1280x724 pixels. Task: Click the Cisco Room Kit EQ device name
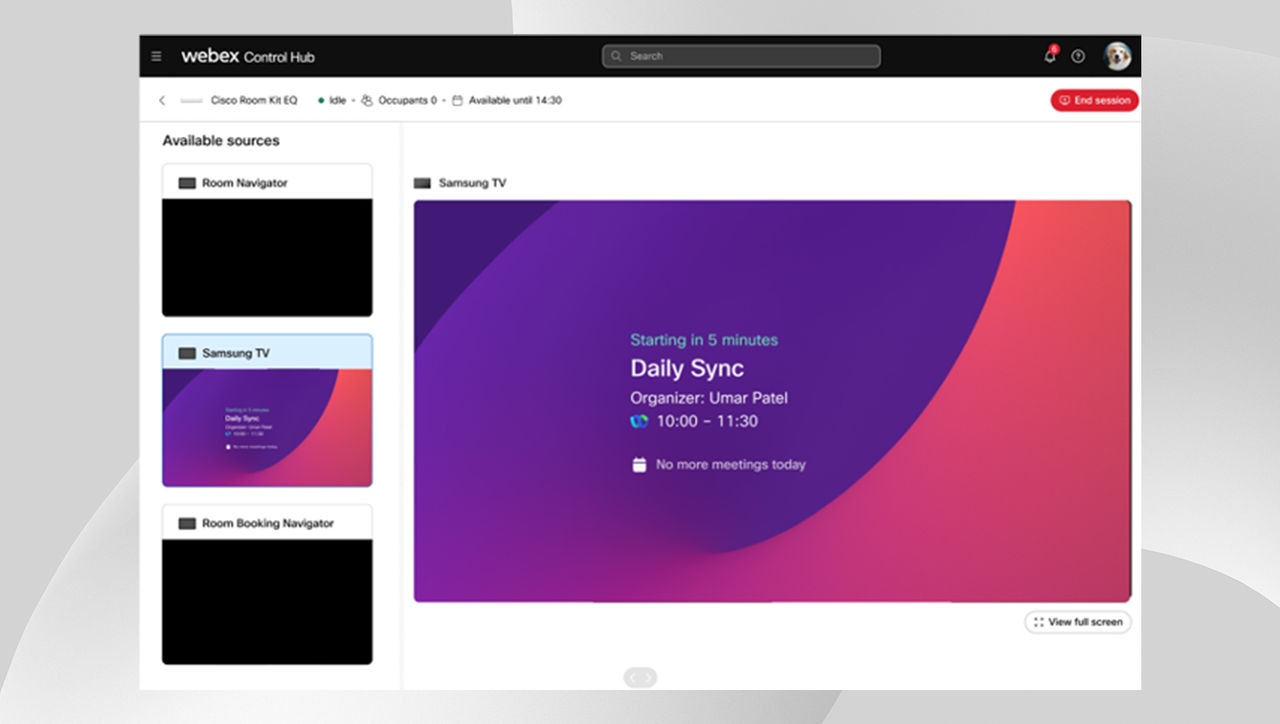click(254, 101)
